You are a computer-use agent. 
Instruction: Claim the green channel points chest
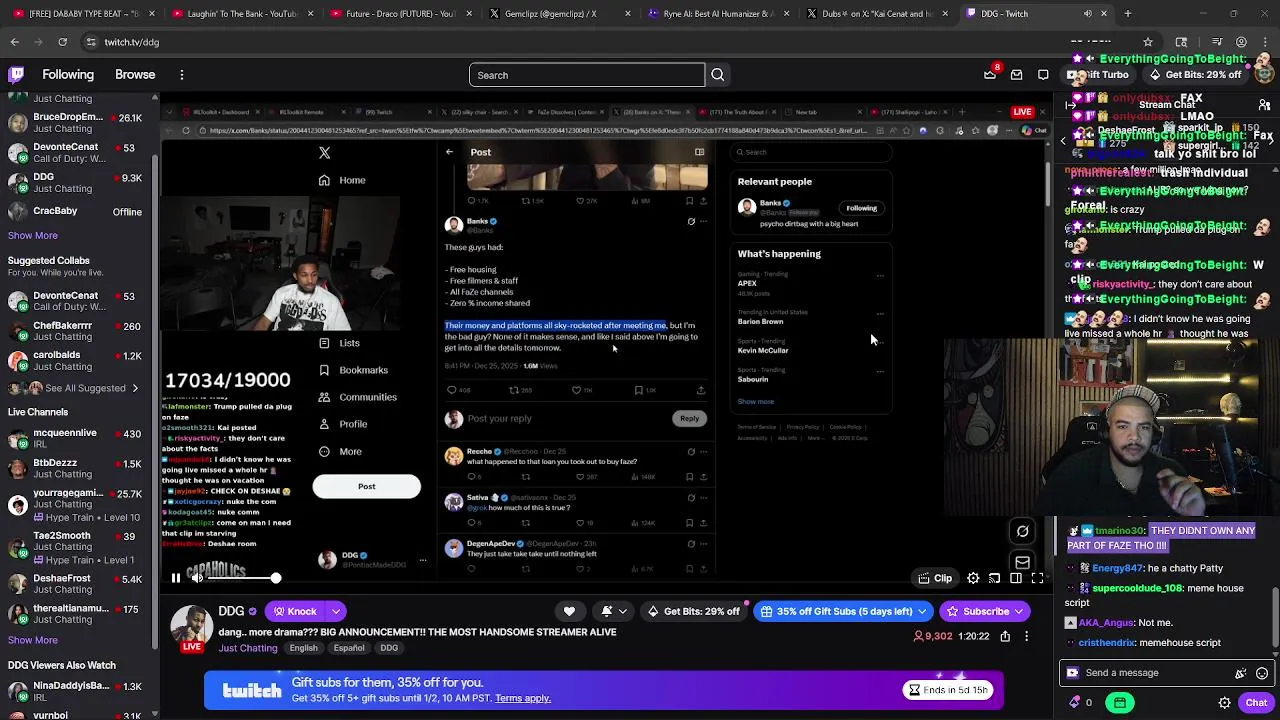coord(1120,702)
